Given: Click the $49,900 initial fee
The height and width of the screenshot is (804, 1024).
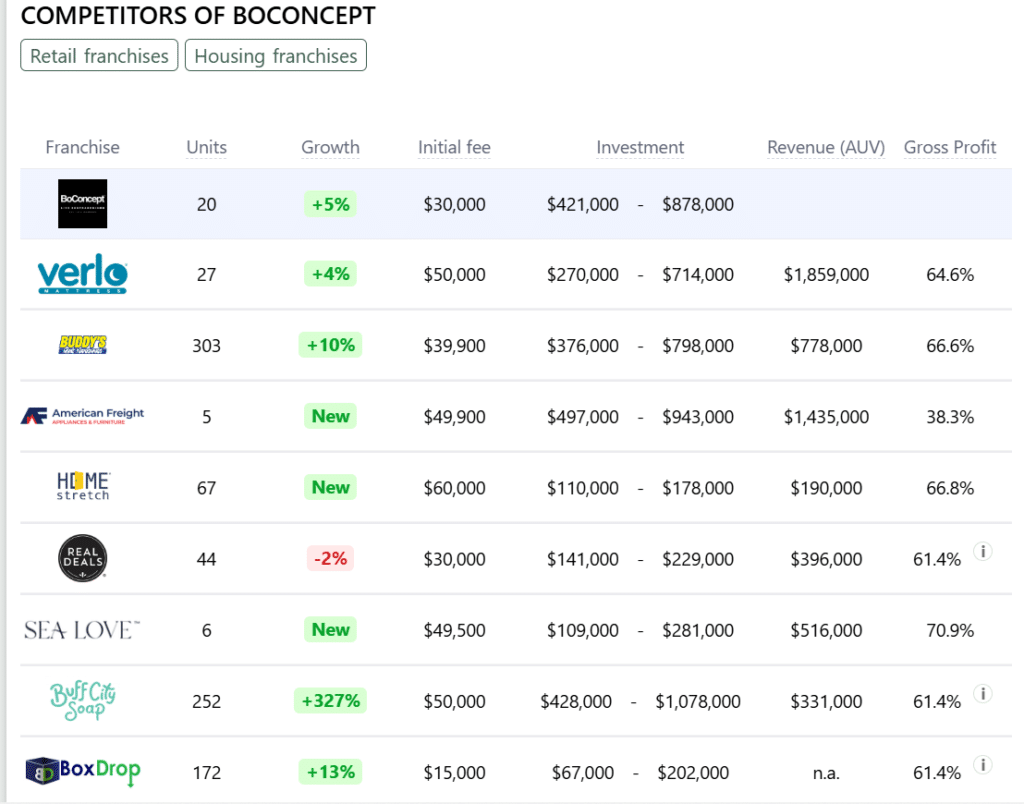Looking at the screenshot, I should pos(455,417).
